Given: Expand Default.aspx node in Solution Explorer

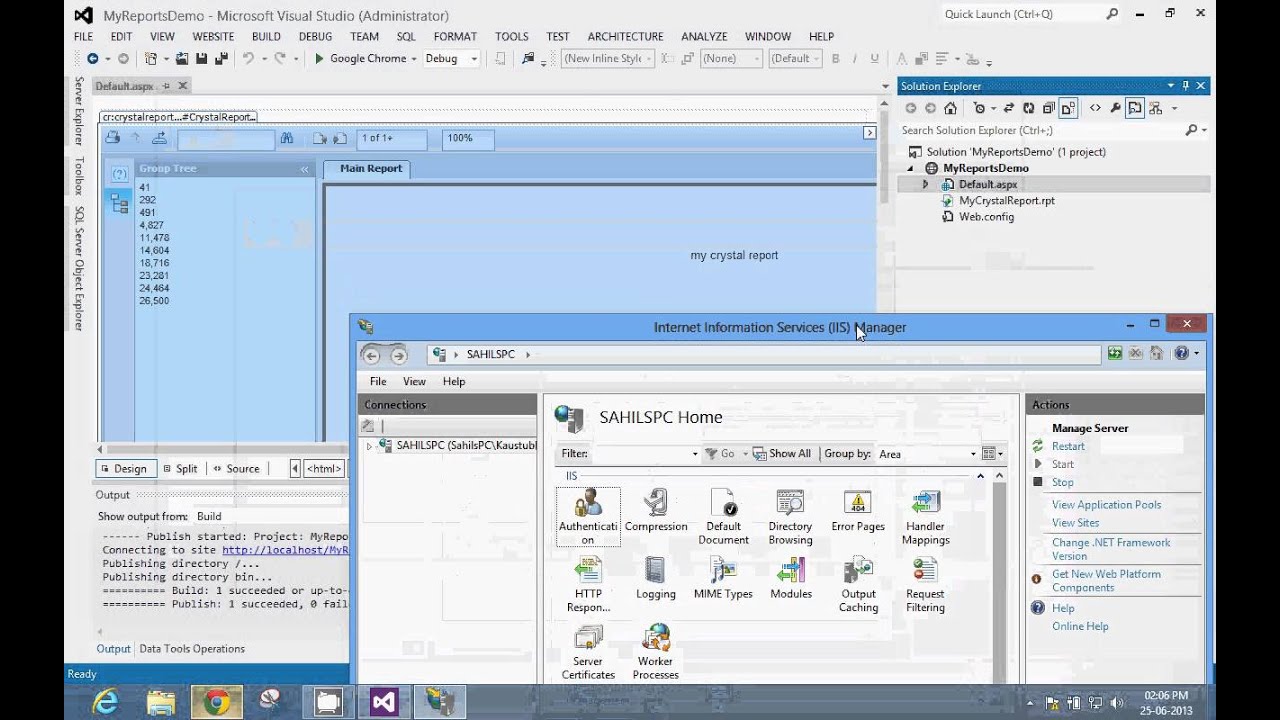Looking at the screenshot, I should point(925,185).
